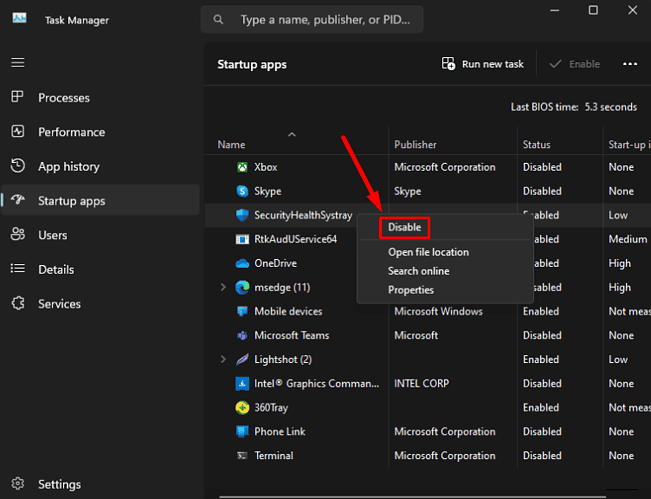Expand the msedge (11) group
This screenshot has width=651, height=499.
(223, 287)
